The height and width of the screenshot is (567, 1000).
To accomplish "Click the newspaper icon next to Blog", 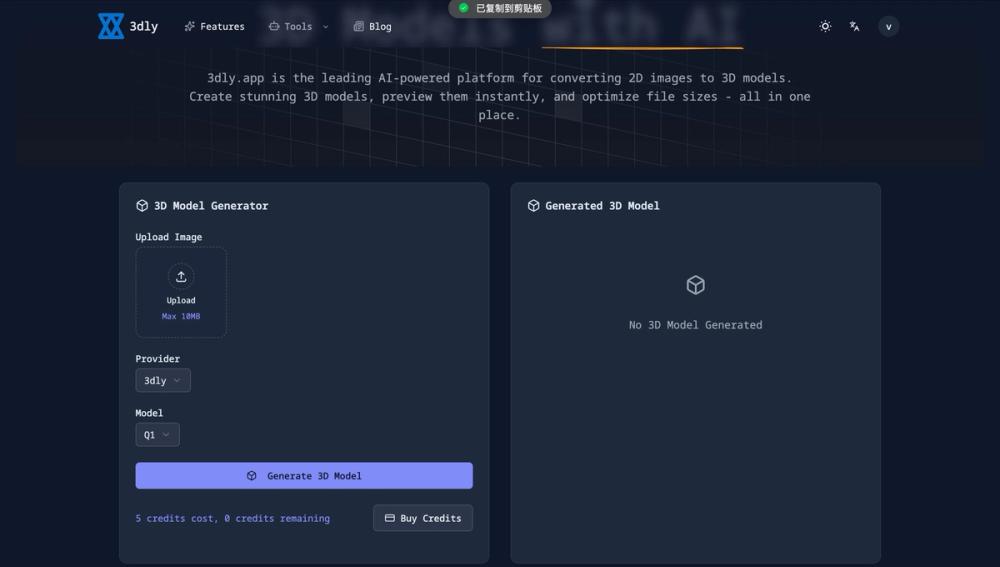I will coord(358,26).
